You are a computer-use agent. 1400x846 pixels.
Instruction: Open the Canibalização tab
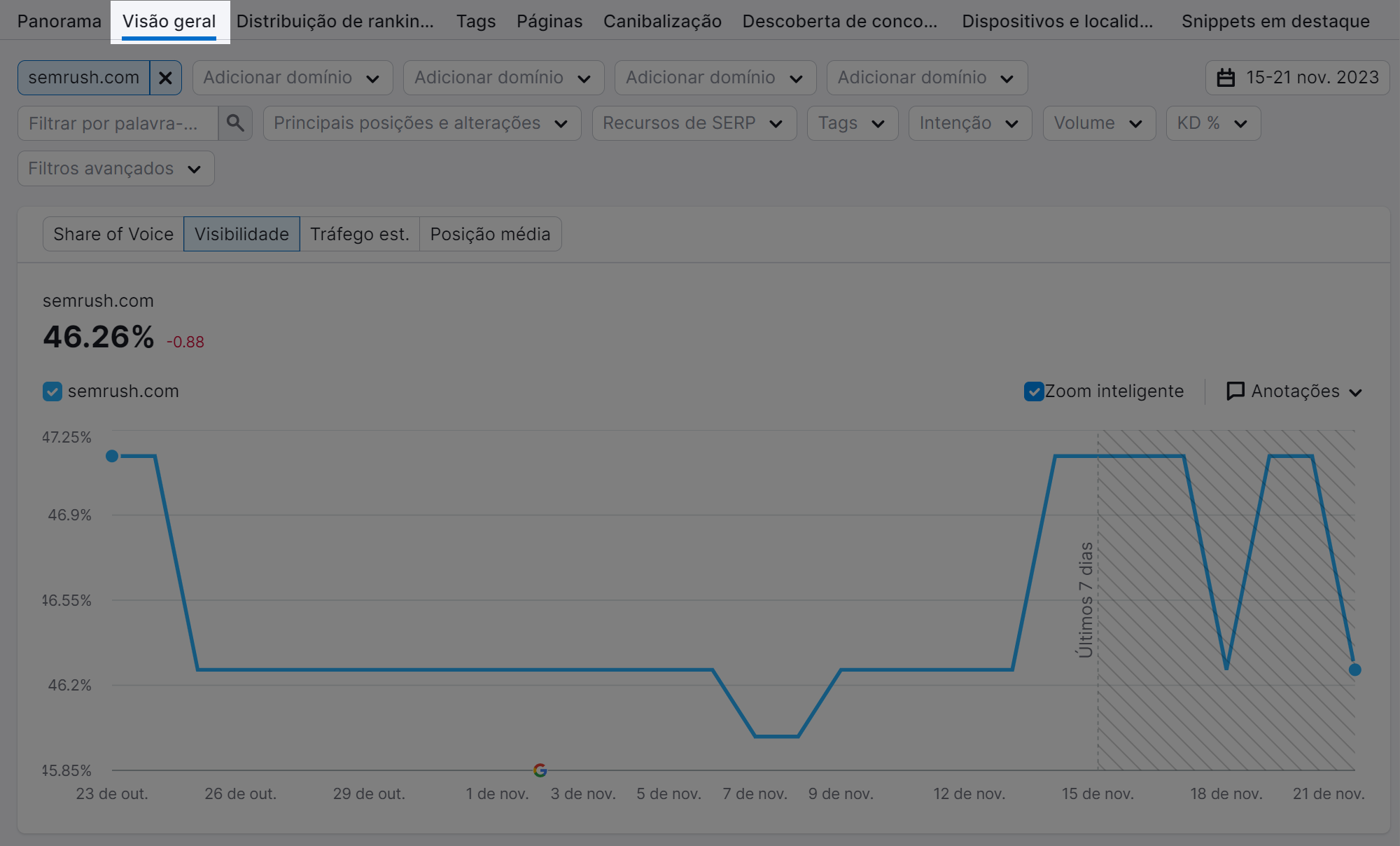(661, 21)
